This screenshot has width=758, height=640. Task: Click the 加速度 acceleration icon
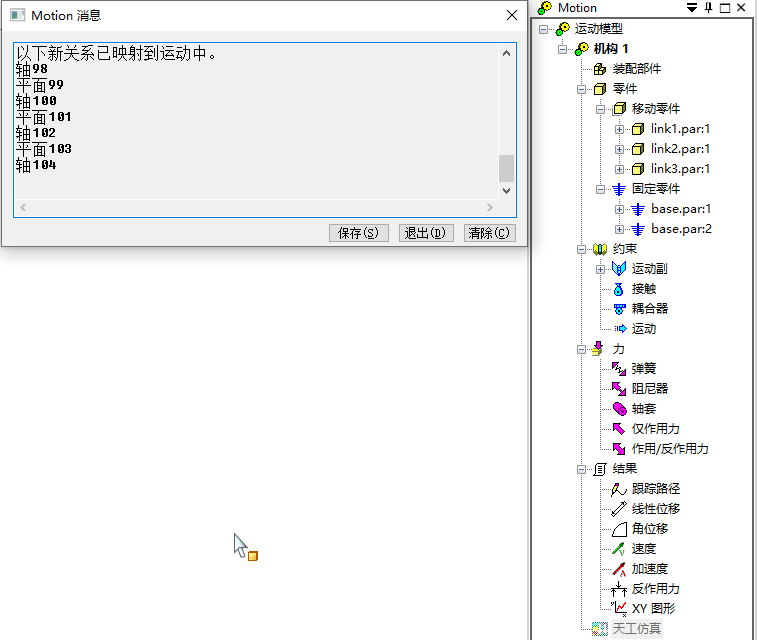pos(619,569)
